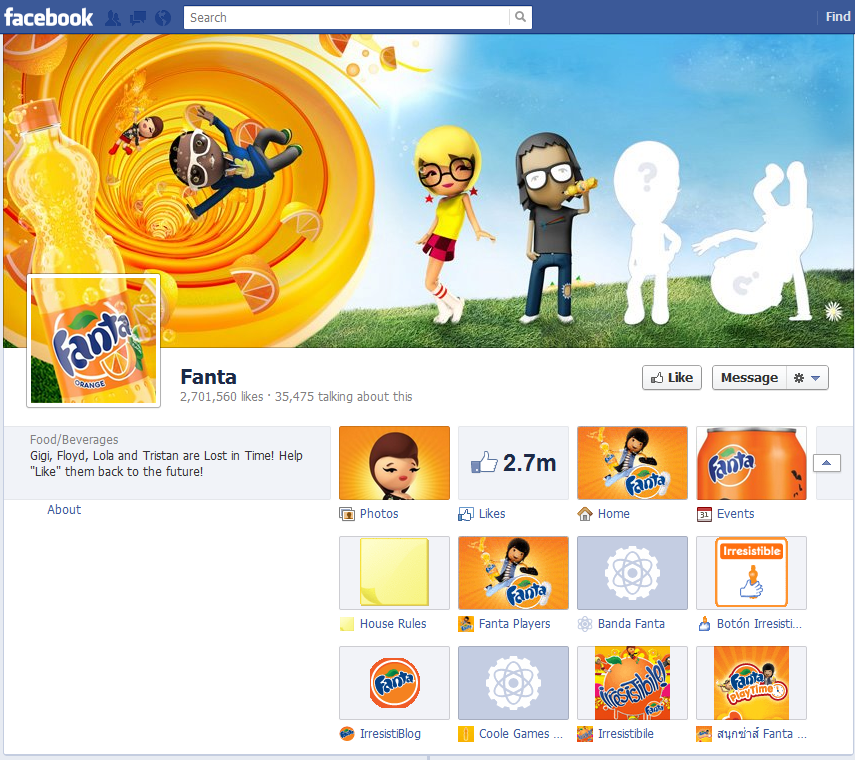Click the small สนุกซ่าส์ Fanta icon
The image size is (855, 760).
point(704,734)
